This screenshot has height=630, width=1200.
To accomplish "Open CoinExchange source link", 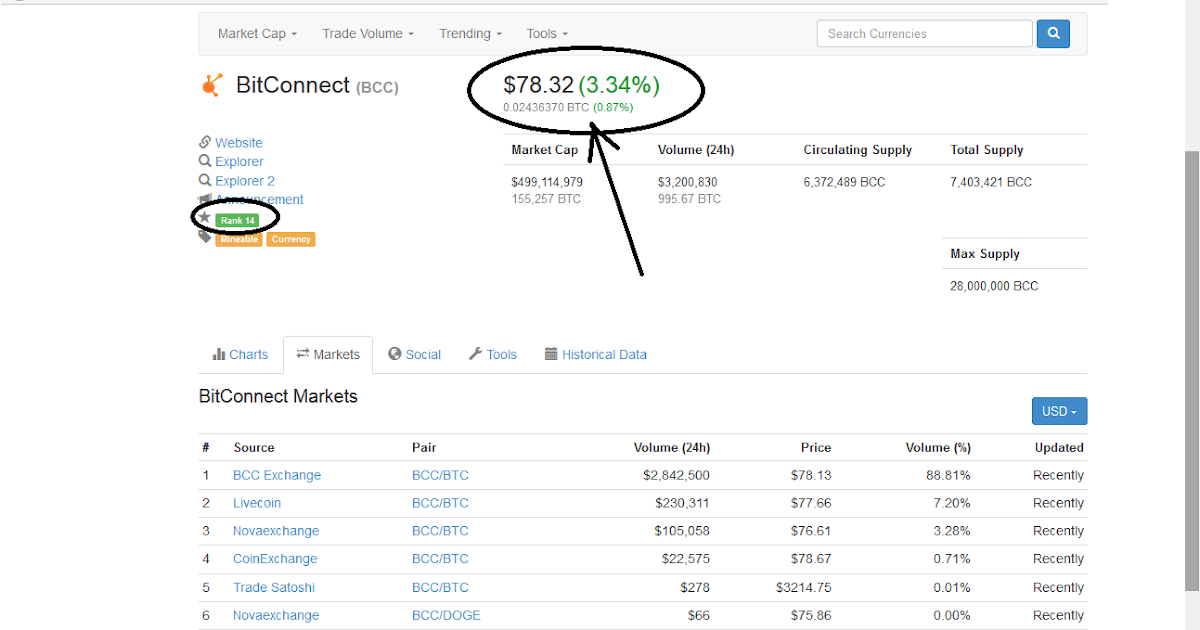I will 275,559.
